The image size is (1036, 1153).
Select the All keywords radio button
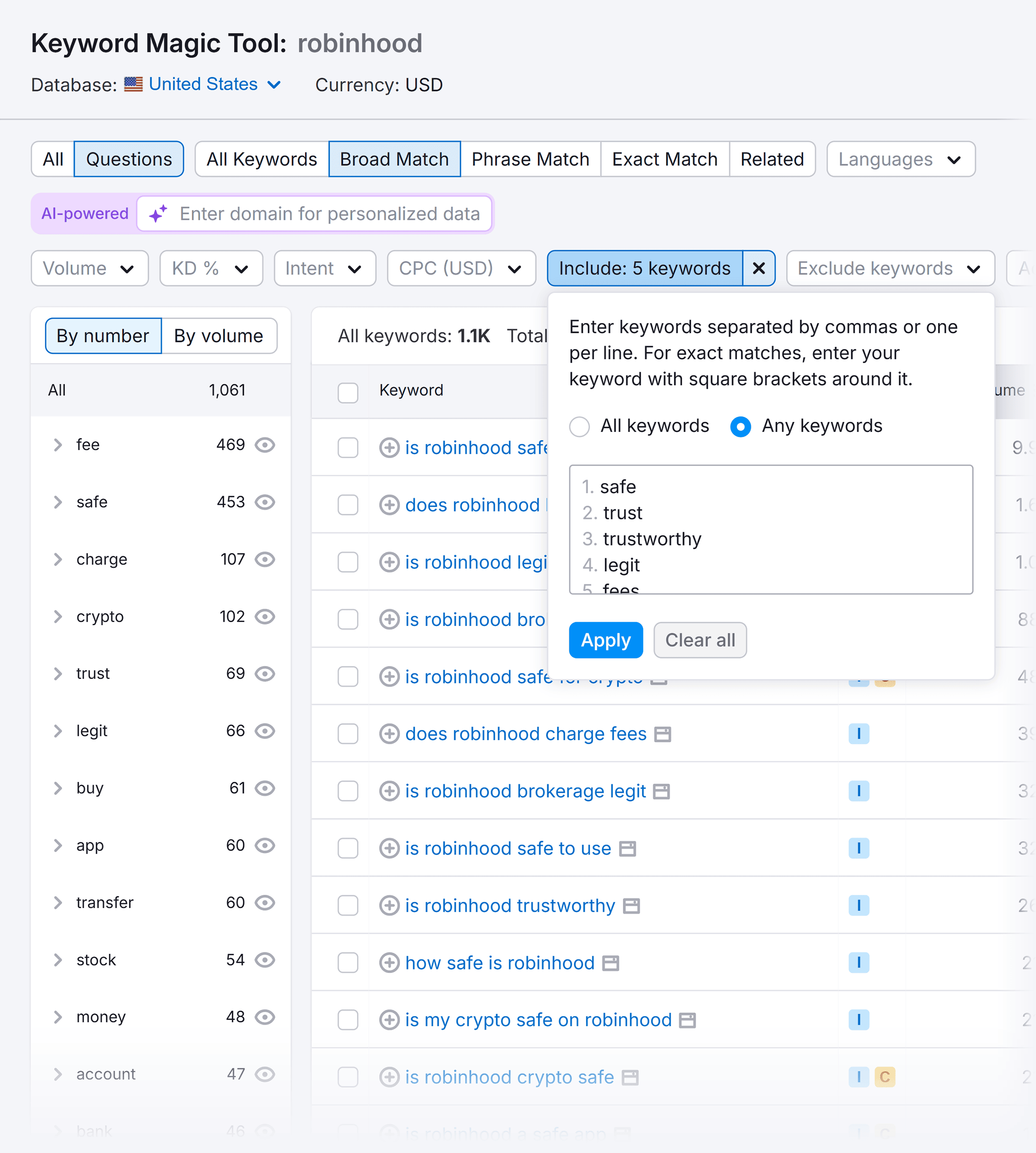tap(579, 426)
